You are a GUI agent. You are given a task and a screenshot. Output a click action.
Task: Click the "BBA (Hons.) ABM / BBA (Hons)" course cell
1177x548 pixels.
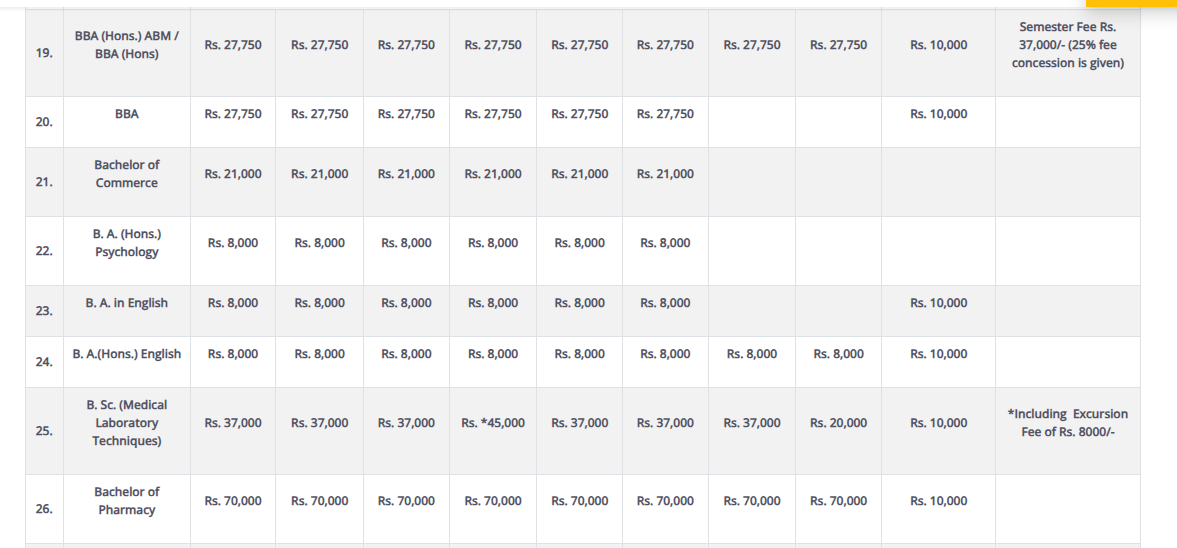click(x=127, y=45)
